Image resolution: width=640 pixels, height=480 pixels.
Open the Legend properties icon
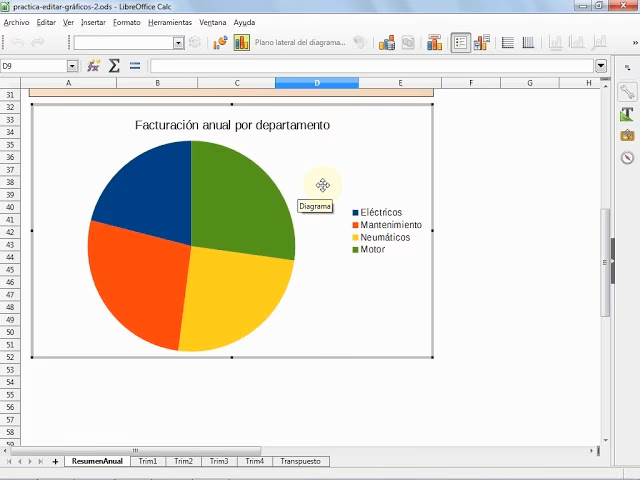[x=482, y=42]
